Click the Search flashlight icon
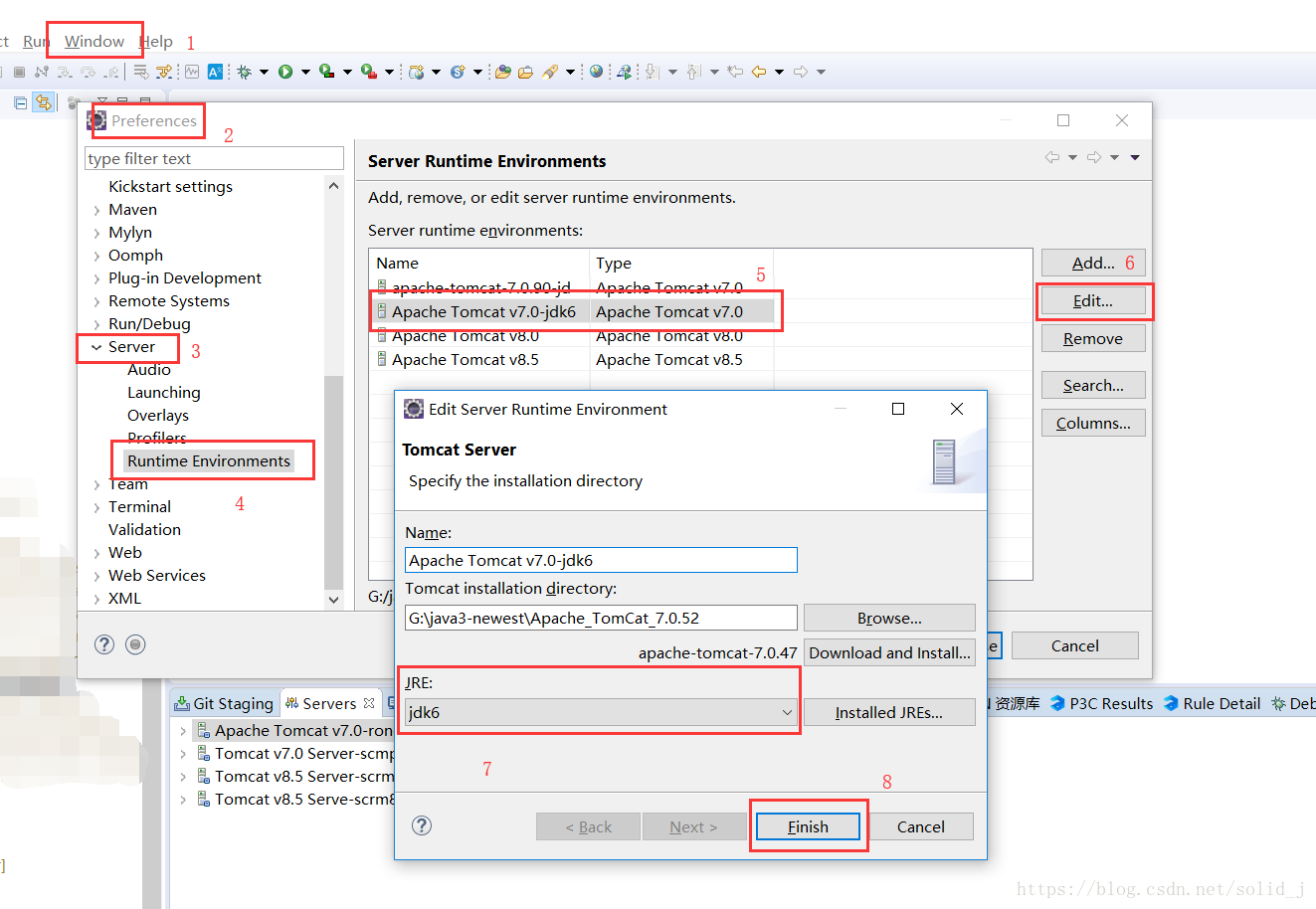 (x=550, y=72)
